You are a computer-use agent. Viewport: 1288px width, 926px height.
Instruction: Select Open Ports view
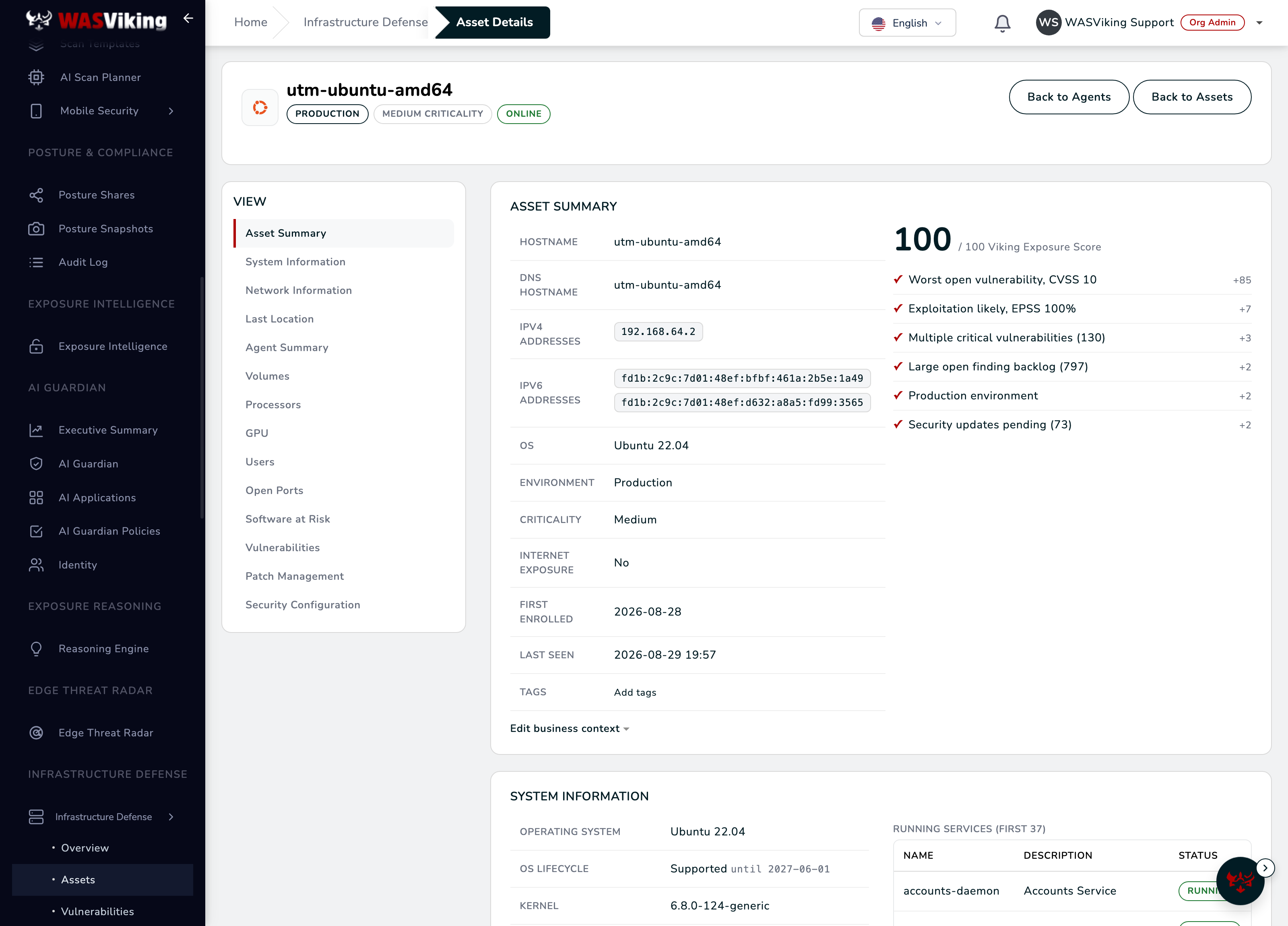[344, 490]
